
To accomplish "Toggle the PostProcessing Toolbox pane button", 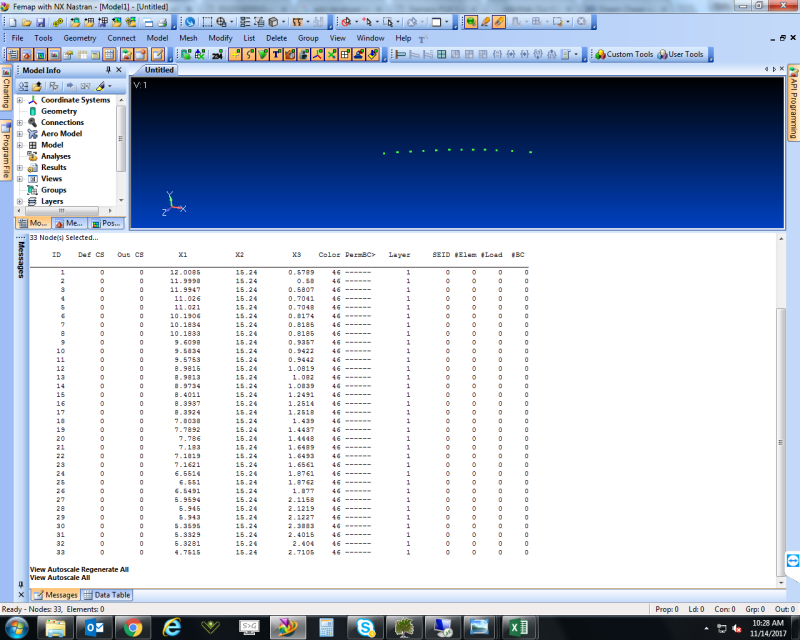I will [x=41, y=54].
